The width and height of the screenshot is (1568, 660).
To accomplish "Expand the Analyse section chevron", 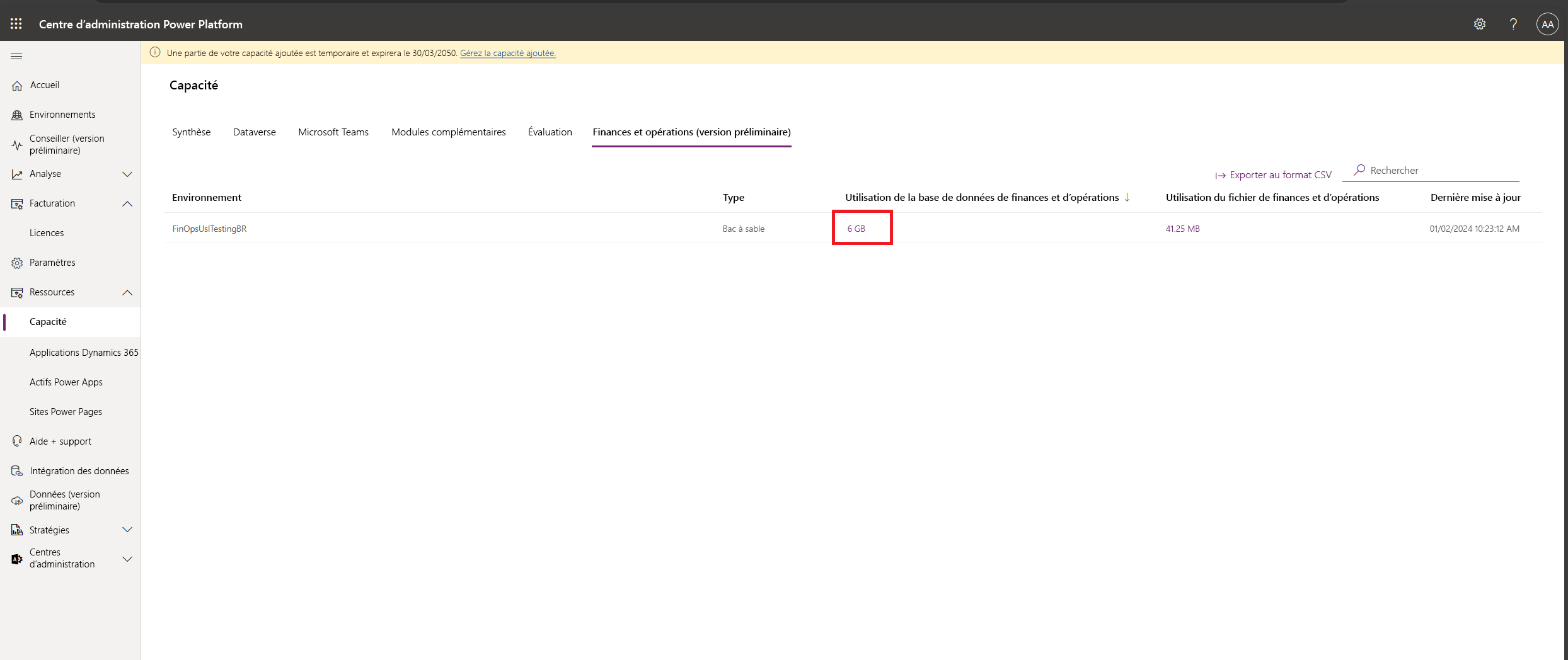I will click(127, 174).
